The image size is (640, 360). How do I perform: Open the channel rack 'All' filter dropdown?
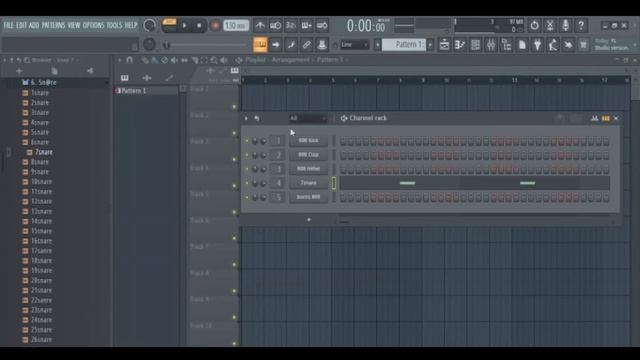coord(307,118)
